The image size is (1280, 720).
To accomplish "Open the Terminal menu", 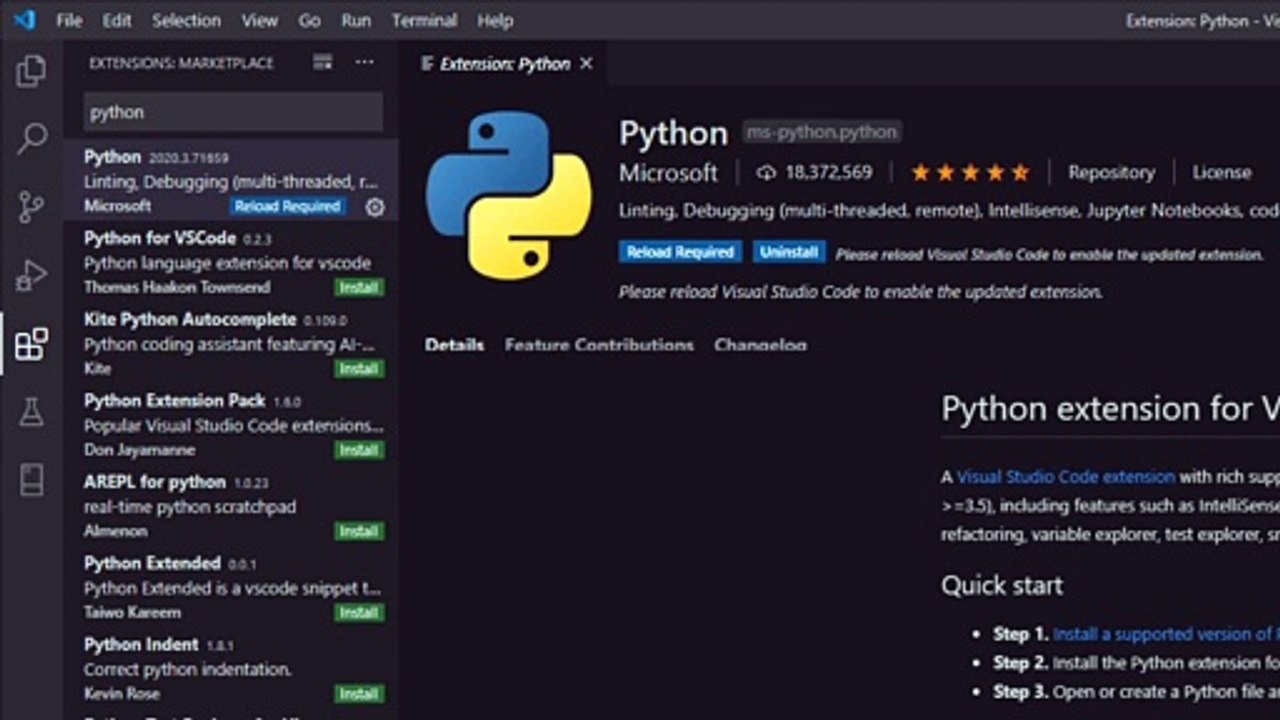I will click(x=425, y=20).
